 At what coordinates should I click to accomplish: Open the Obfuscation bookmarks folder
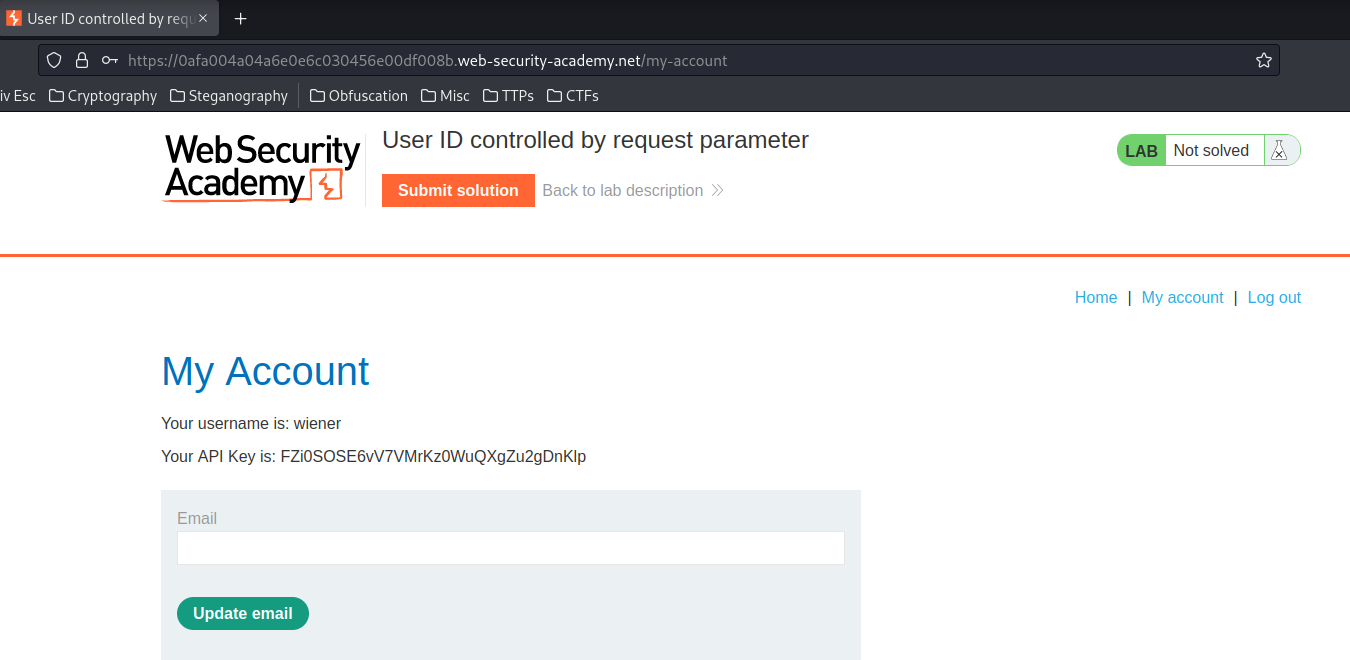pyautogui.click(x=359, y=96)
